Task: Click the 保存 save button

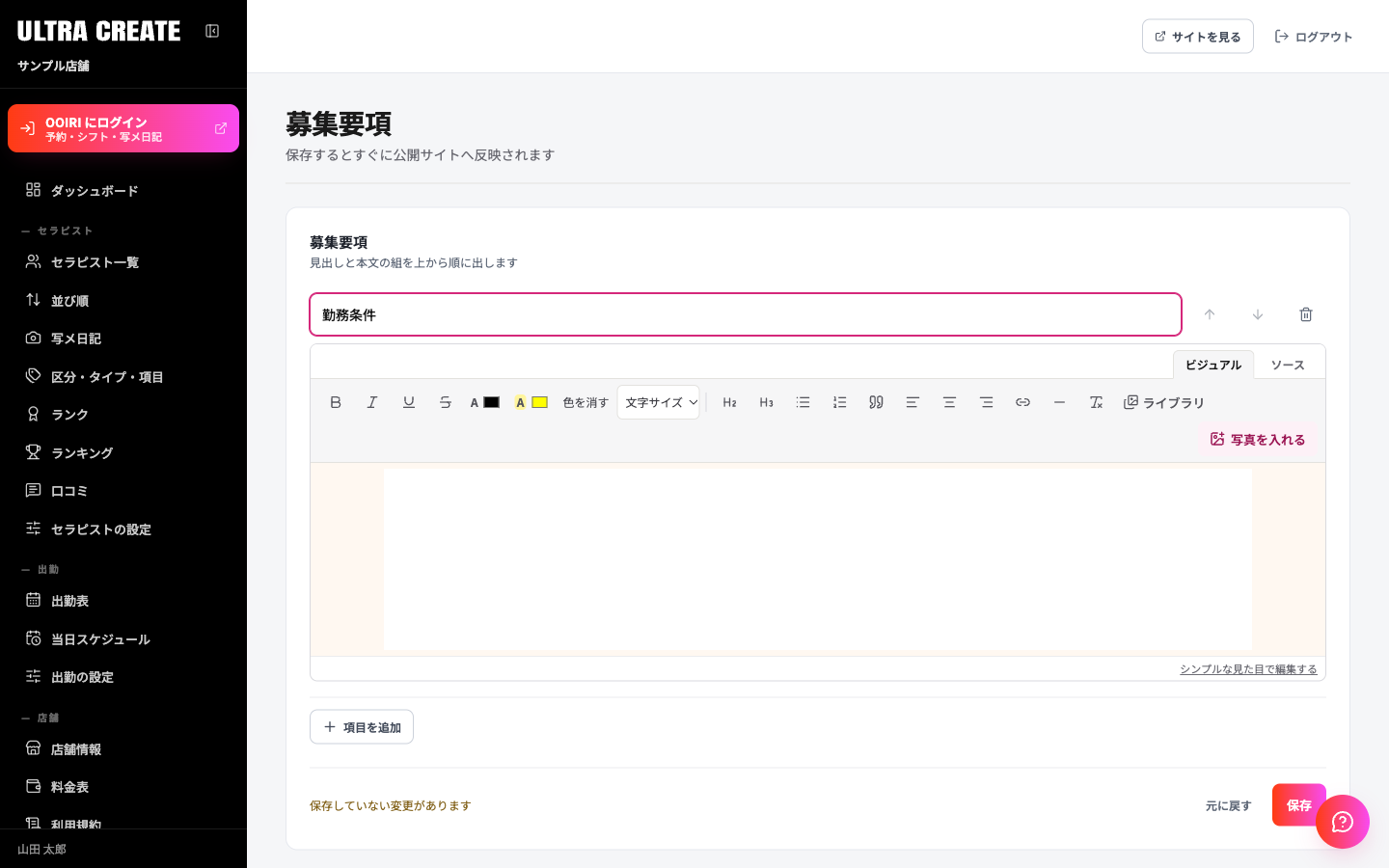Action: [1299, 805]
